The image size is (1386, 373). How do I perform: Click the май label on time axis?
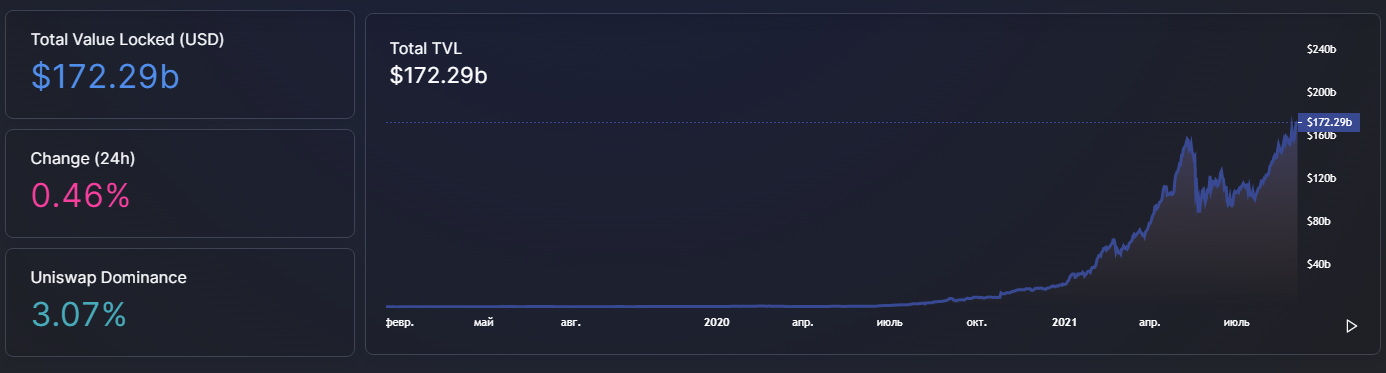point(484,322)
